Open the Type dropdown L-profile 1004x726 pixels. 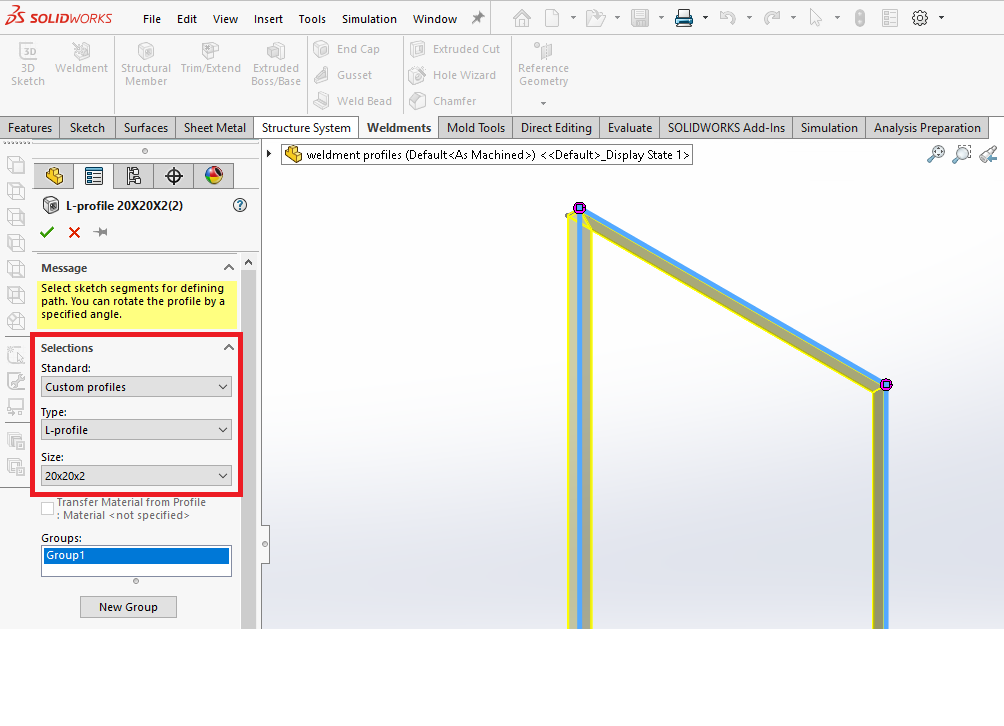[x=136, y=430]
